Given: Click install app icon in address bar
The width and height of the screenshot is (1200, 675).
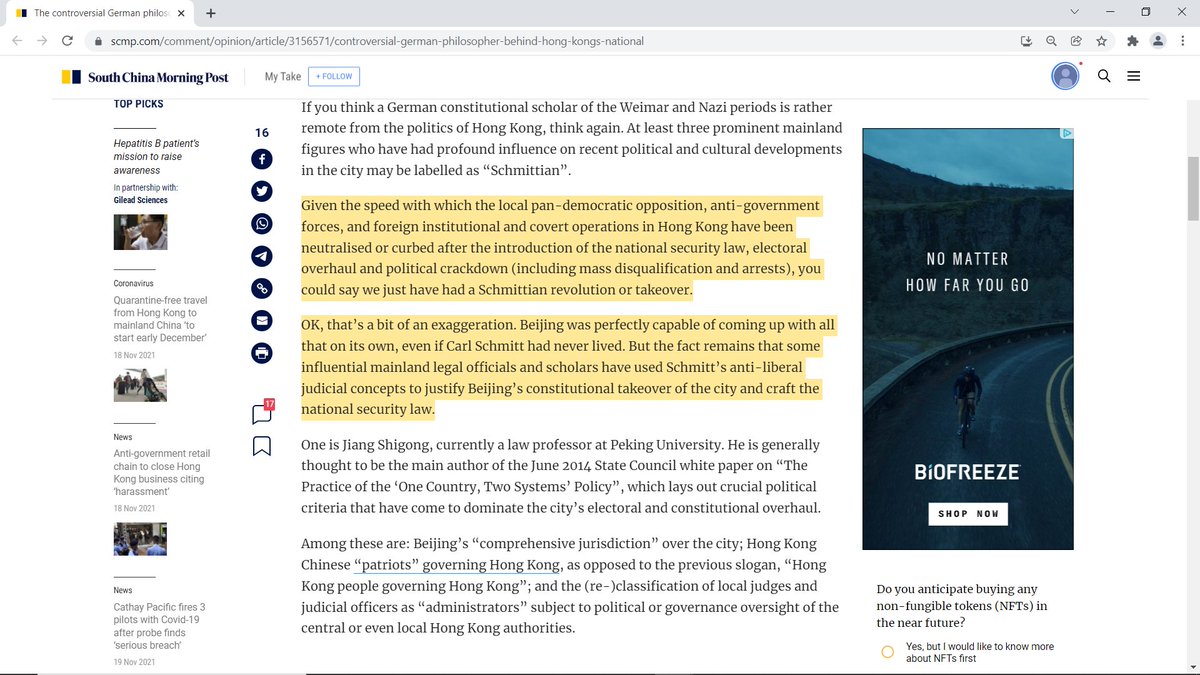Looking at the screenshot, I should point(1026,41).
